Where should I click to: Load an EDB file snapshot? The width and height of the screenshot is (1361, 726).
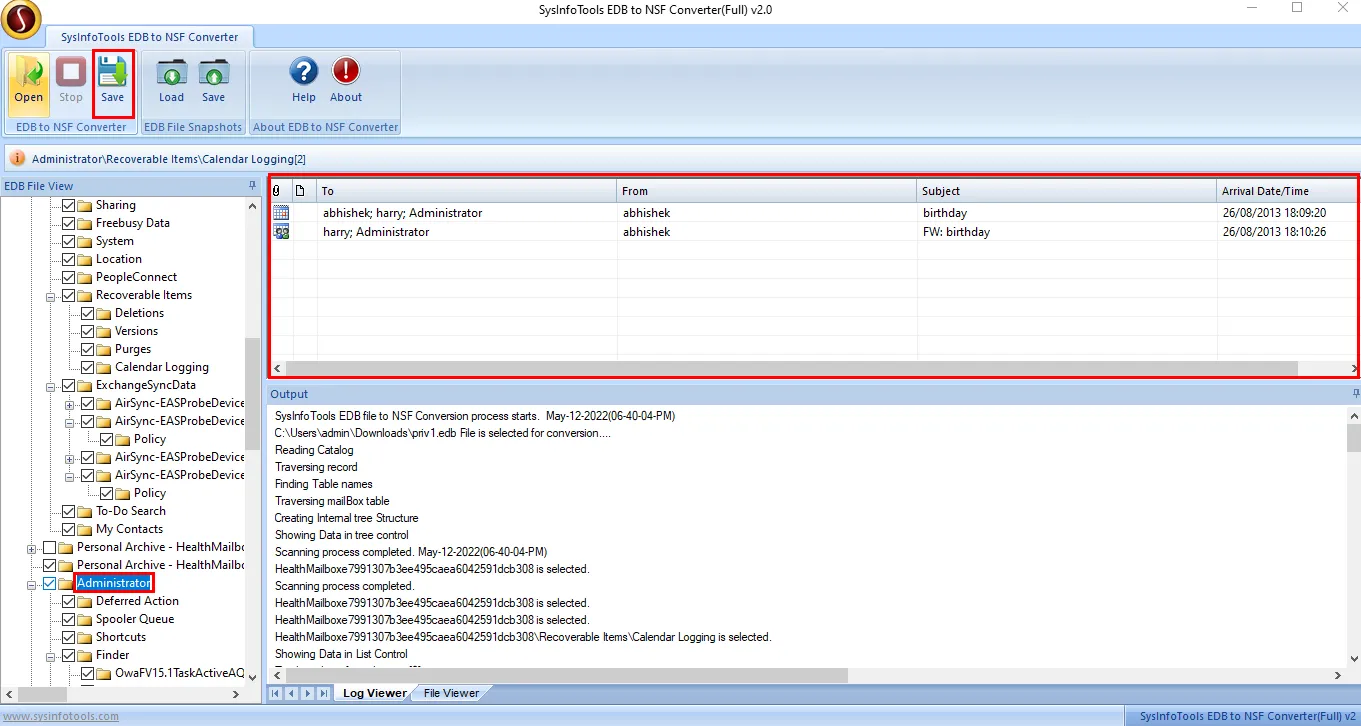pyautogui.click(x=171, y=80)
